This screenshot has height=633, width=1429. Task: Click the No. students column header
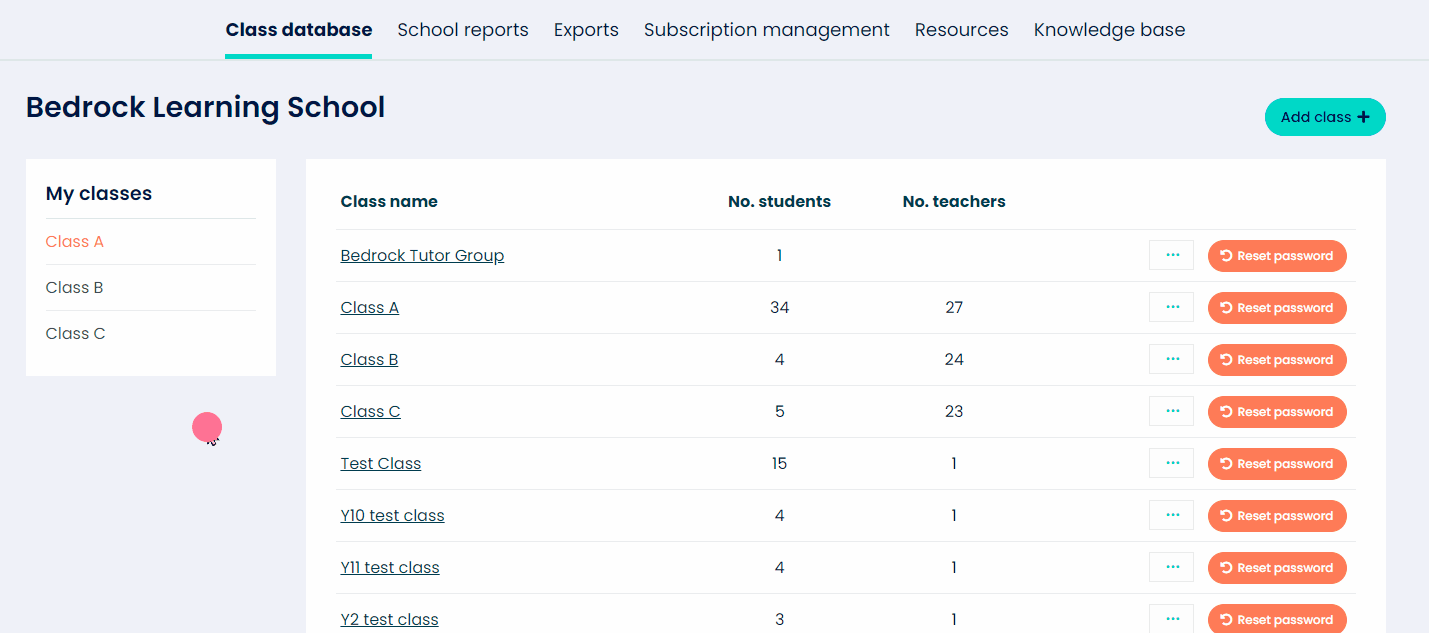pyautogui.click(x=779, y=201)
